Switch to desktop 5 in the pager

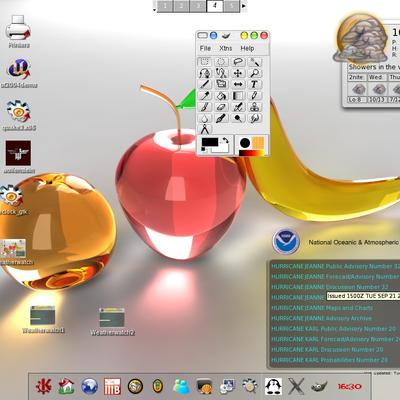point(231,6)
